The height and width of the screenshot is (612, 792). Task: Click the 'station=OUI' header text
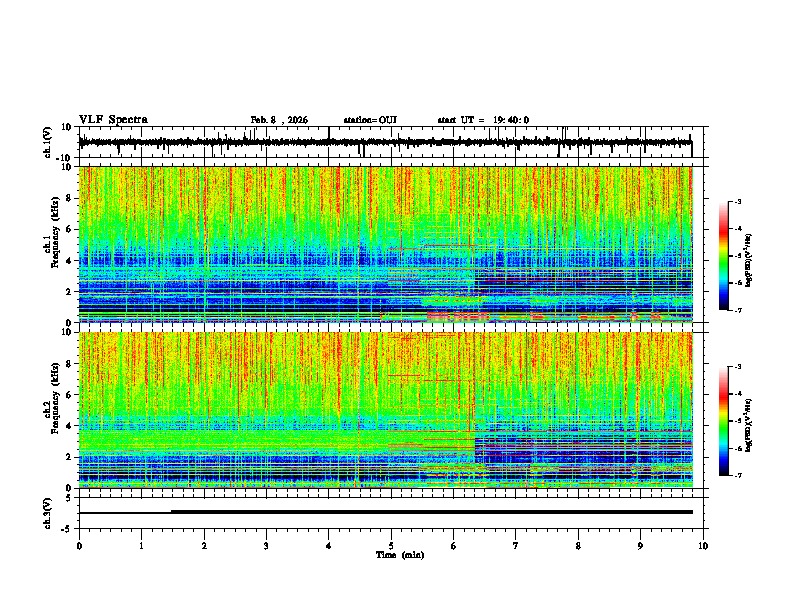(370, 120)
